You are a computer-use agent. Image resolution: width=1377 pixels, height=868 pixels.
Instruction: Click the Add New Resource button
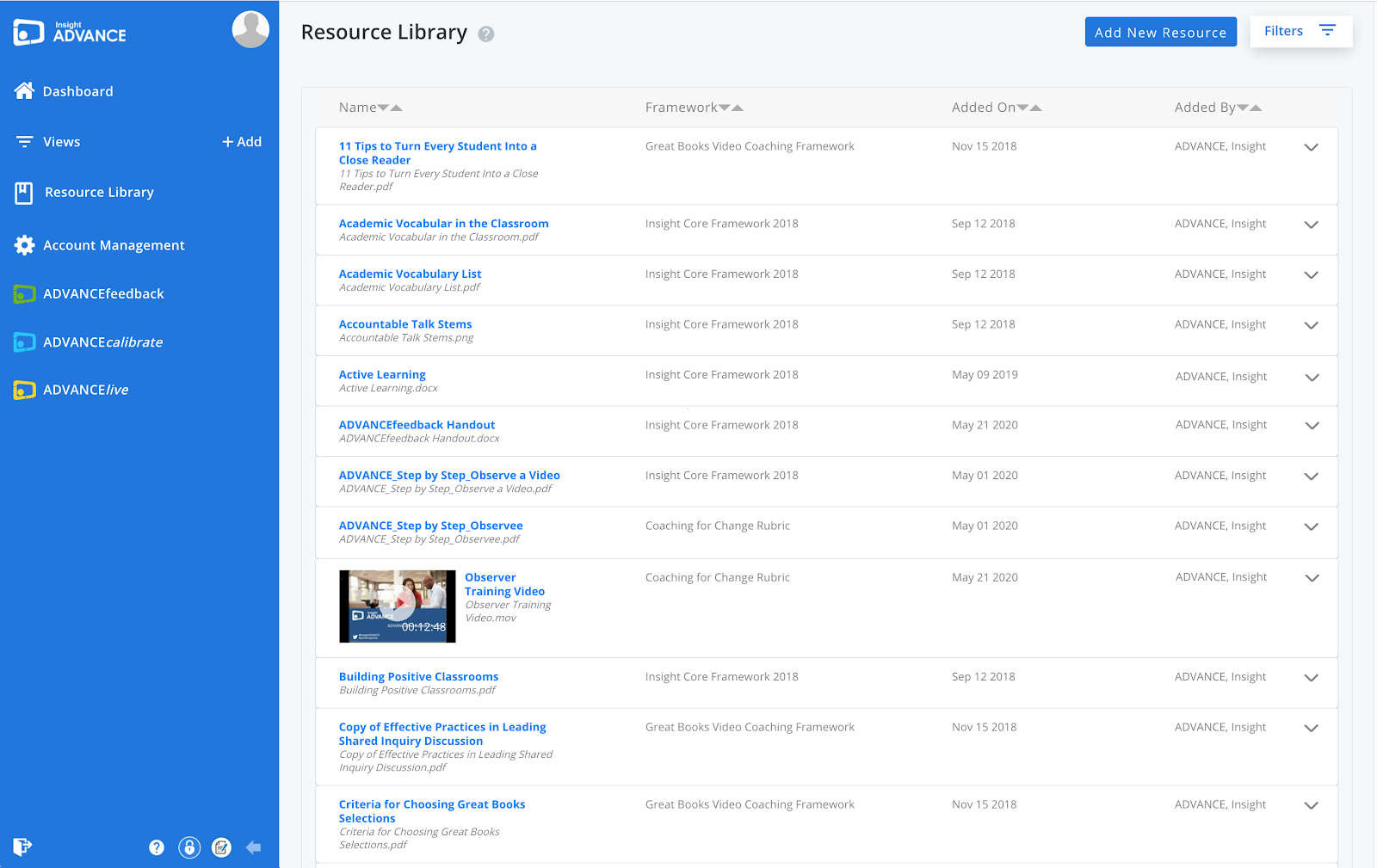point(1160,32)
